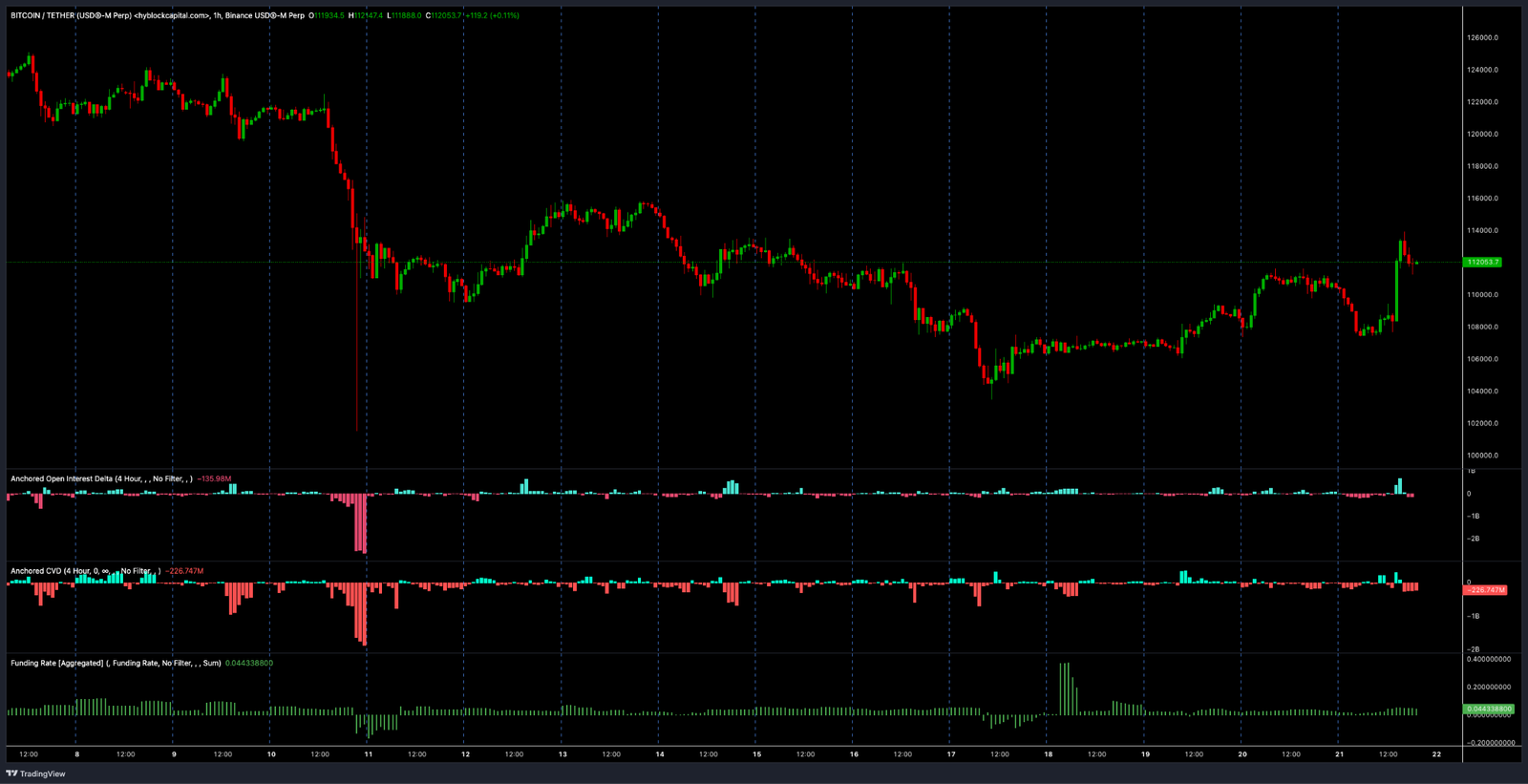
Task: Select the Anchored Open Interest Delta indicator label
Action: 61,478
